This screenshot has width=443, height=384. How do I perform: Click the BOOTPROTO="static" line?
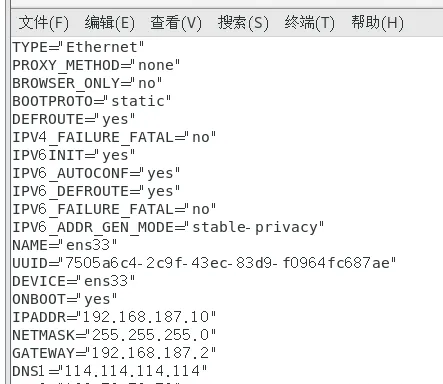pos(91,101)
